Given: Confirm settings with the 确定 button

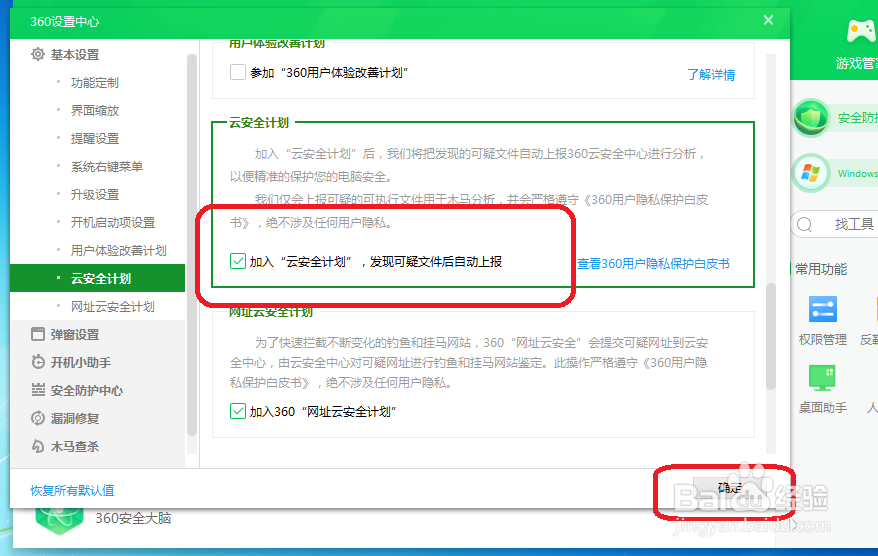Looking at the screenshot, I should [729, 488].
